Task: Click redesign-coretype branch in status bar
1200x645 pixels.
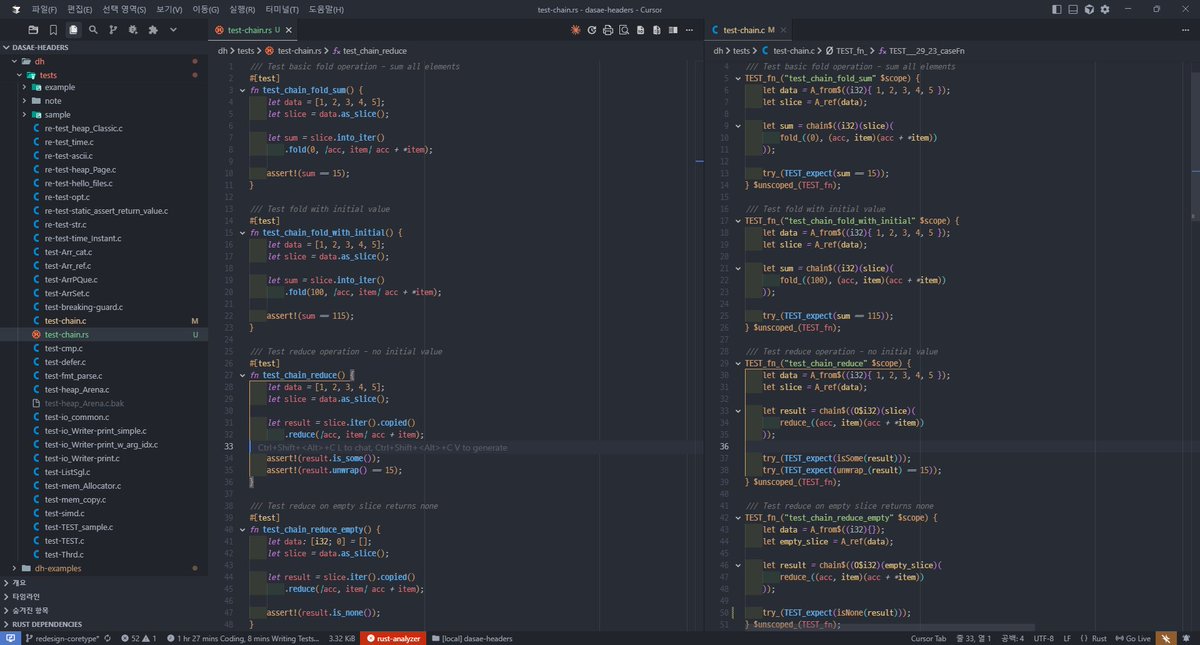Action: 62,638
